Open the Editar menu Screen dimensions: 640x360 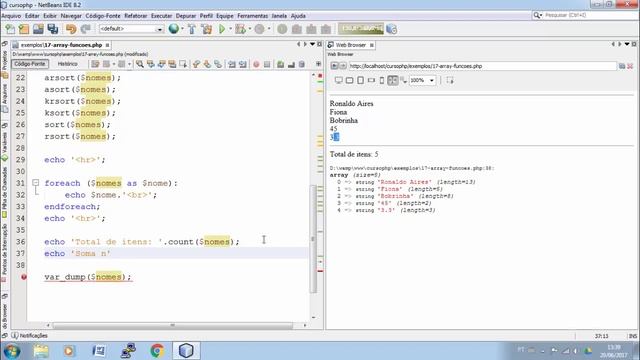32,16
